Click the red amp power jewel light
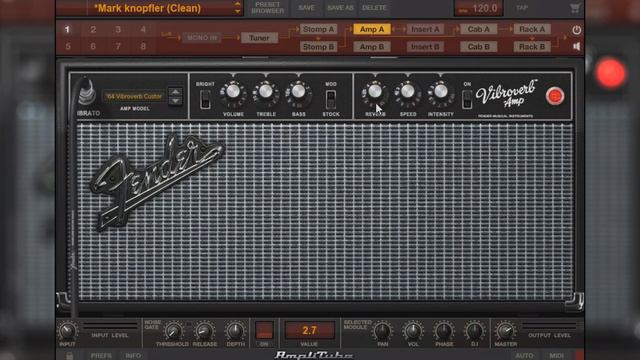 tap(555, 96)
